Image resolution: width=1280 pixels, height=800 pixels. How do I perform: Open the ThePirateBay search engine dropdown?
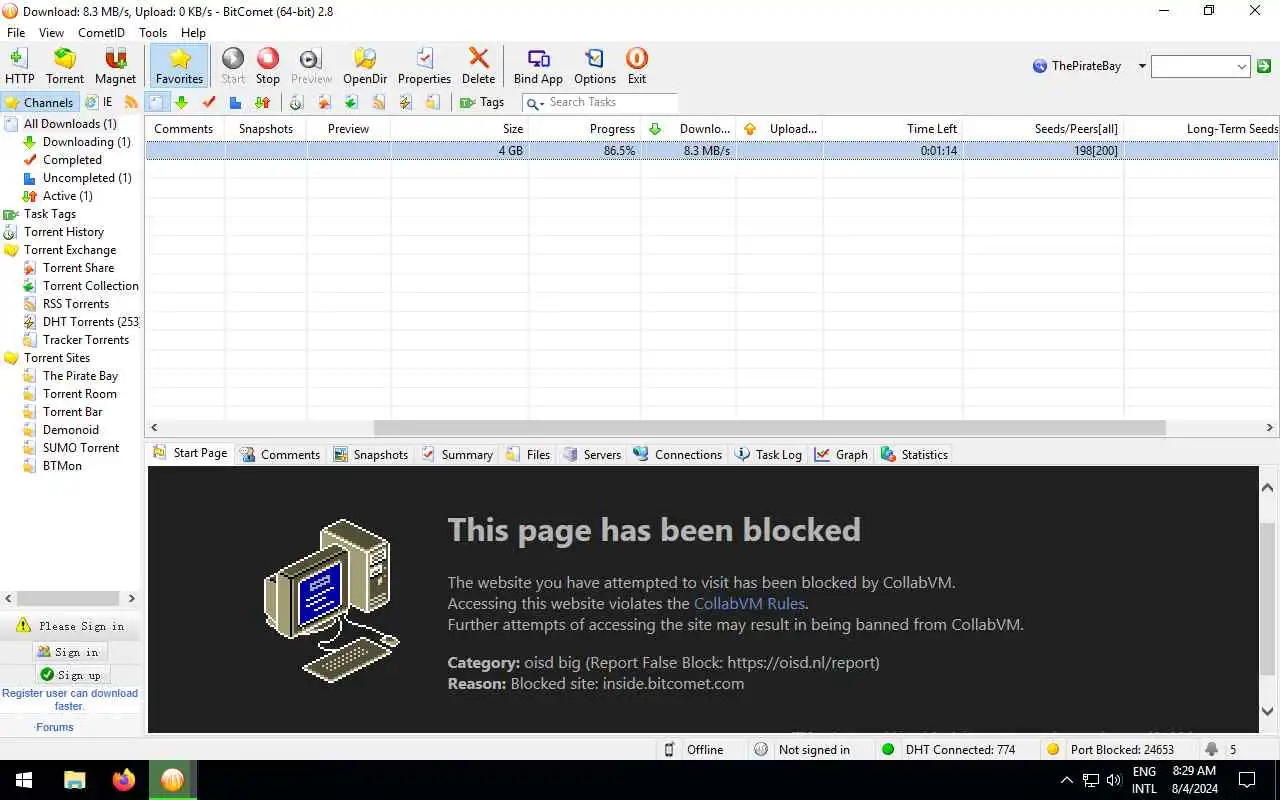pyautogui.click(x=1142, y=66)
